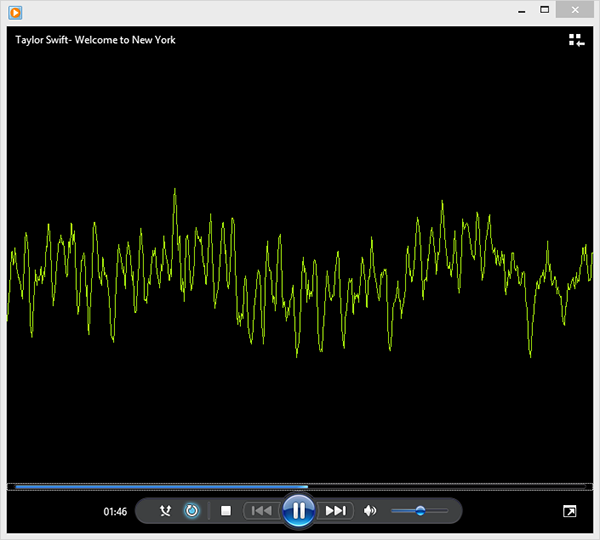Mute the speaker volume
Viewport: 600px width, 540px height.
pos(370,511)
